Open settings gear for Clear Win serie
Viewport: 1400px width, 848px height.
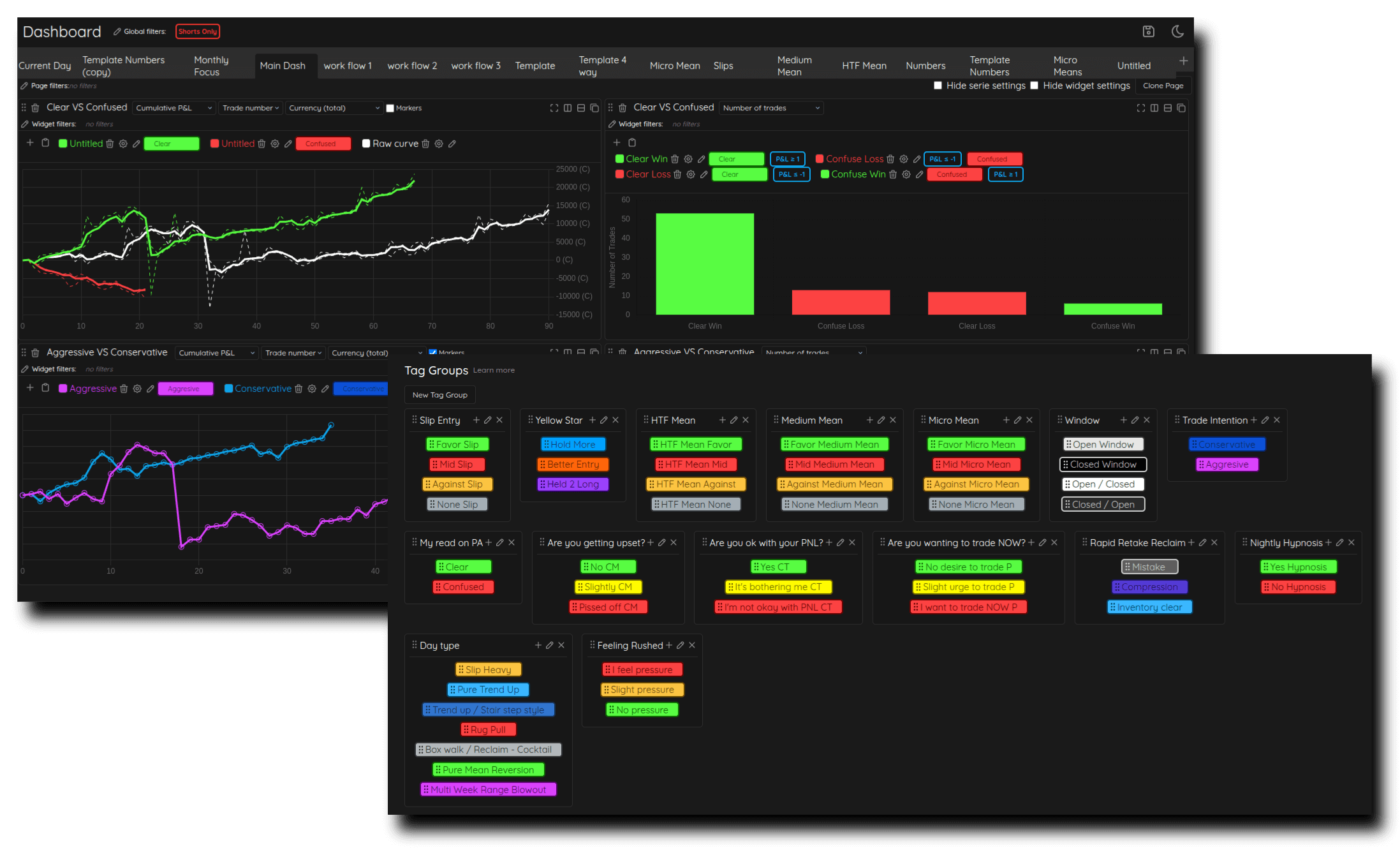point(688,159)
